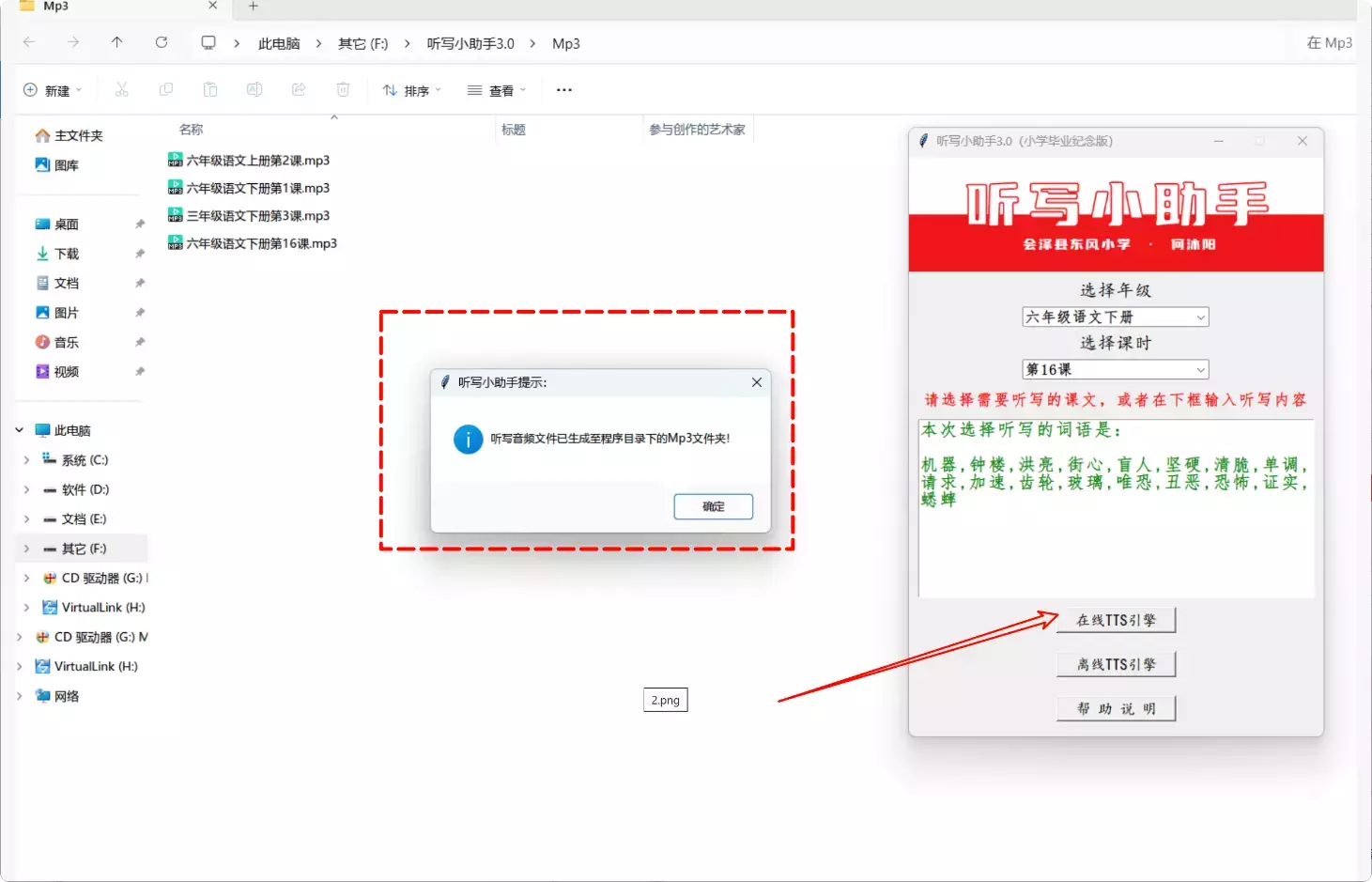Click the Paste icon in the toolbar
This screenshot has width=1372, height=882.
point(210,89)
